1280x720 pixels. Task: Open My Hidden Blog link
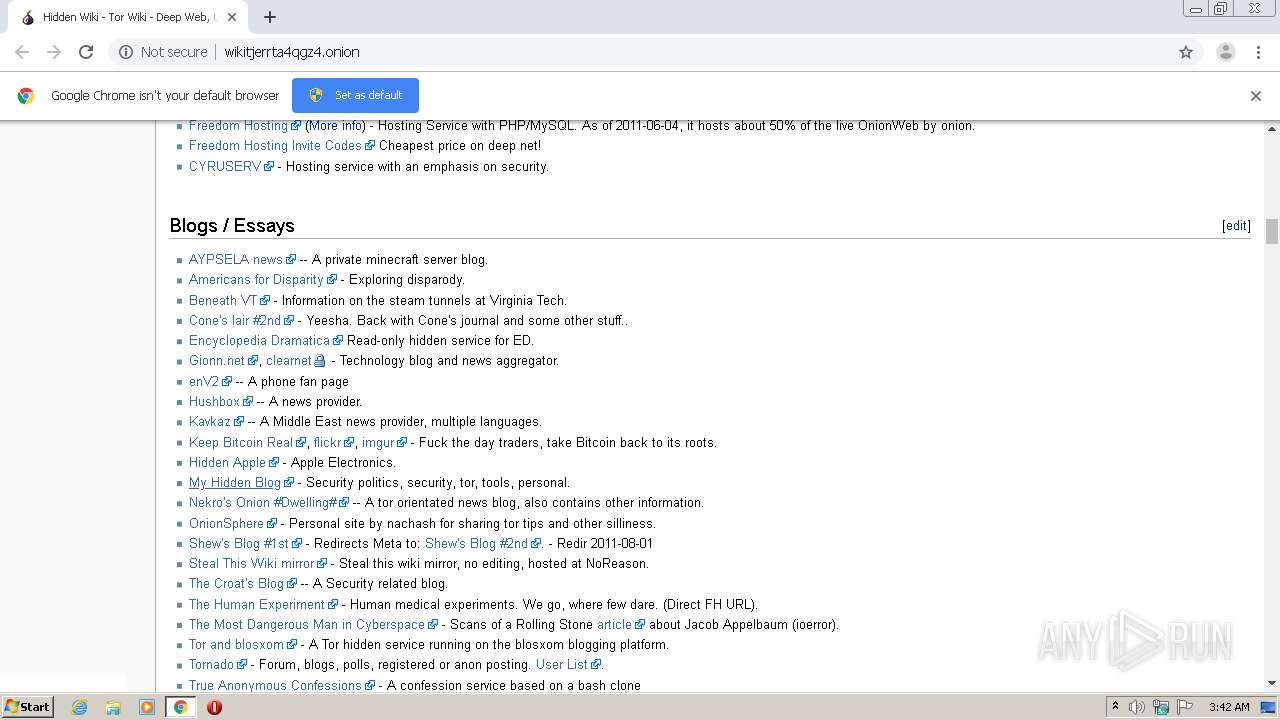point(235,483)
